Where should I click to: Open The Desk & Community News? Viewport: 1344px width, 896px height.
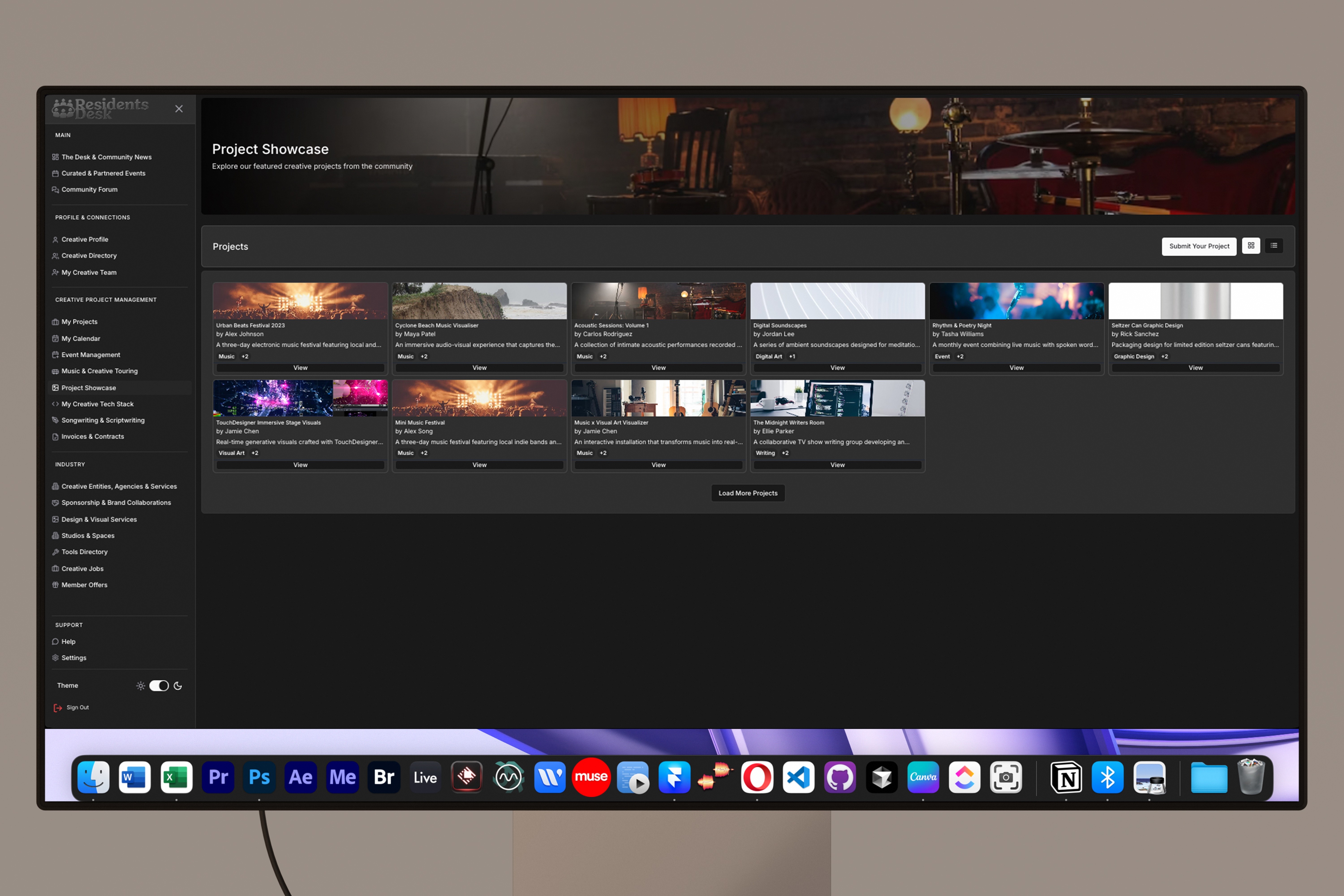[106, 157]
